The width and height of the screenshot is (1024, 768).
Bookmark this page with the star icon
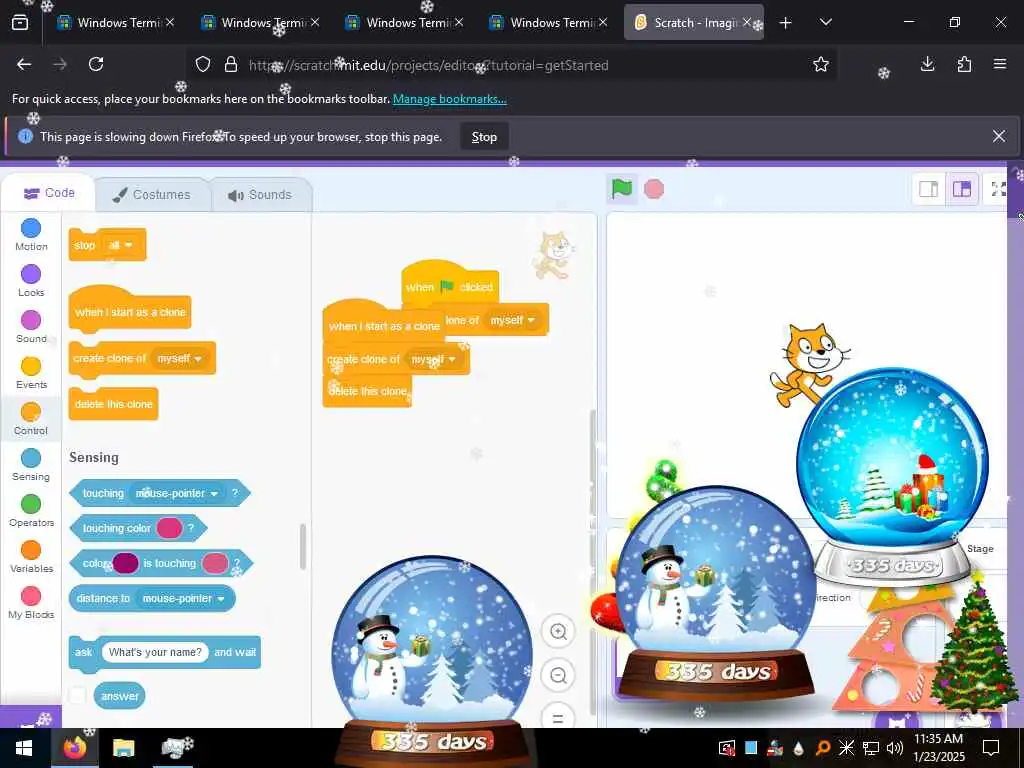pyautogui.click(x=820, y=64)
